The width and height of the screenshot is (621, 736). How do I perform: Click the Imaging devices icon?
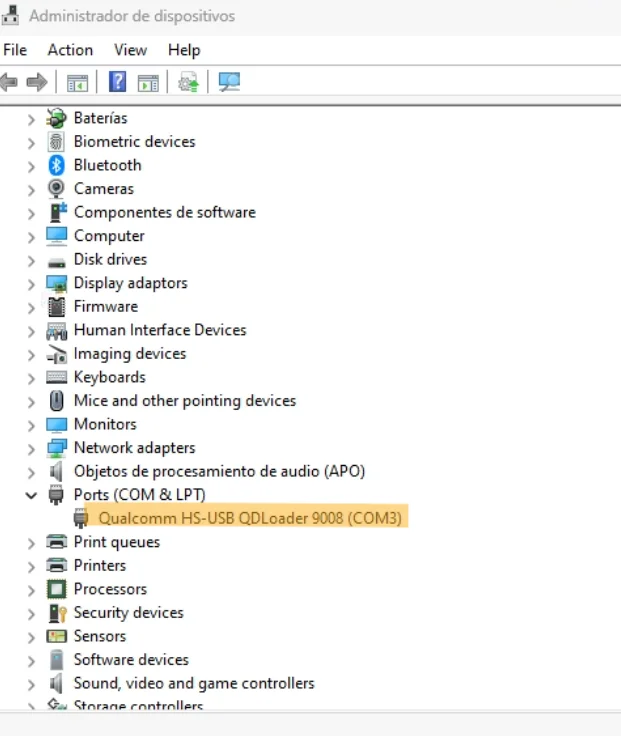click(56, 354)
